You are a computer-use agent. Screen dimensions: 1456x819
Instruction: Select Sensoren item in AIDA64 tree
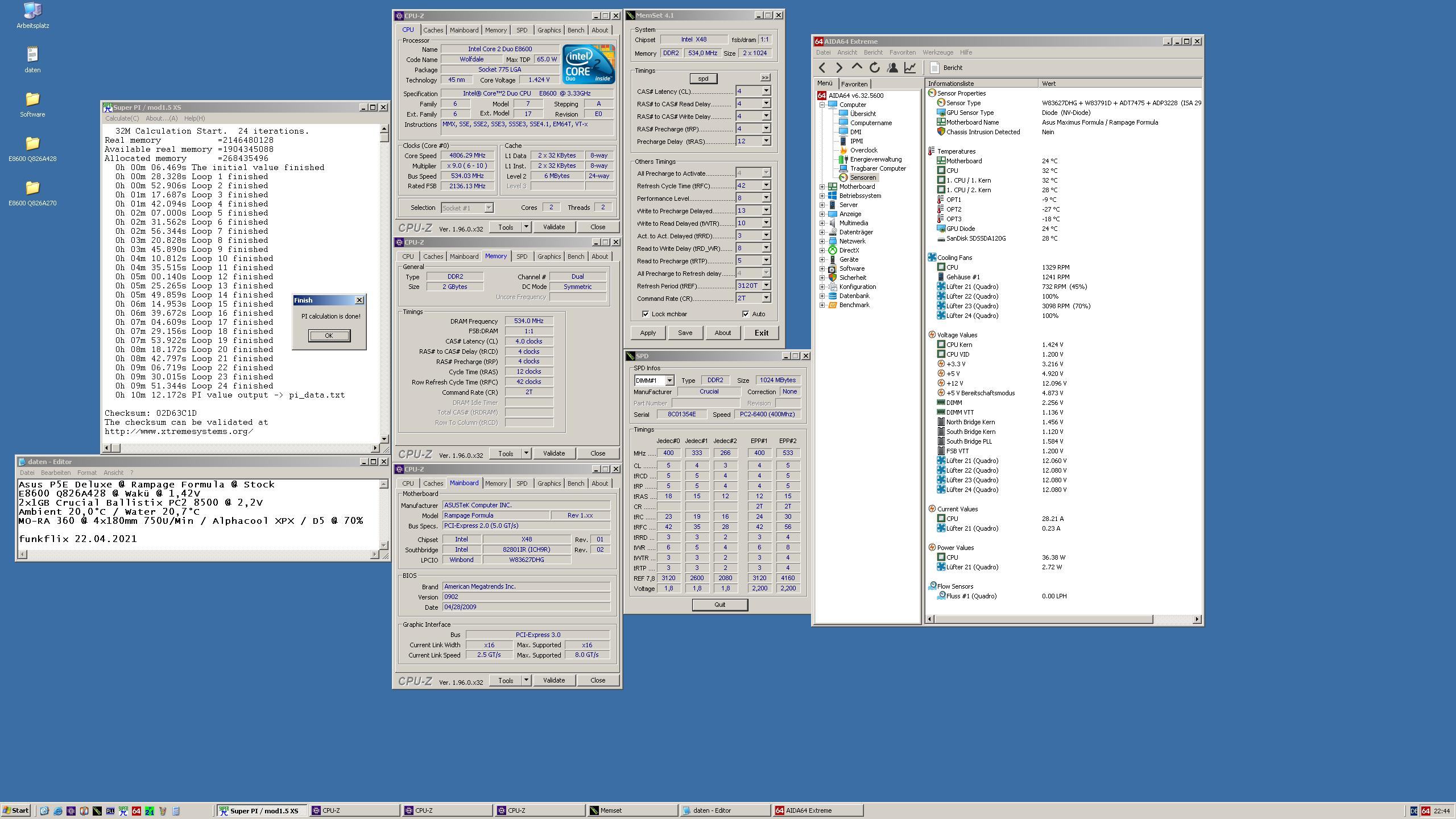[862, 177]
